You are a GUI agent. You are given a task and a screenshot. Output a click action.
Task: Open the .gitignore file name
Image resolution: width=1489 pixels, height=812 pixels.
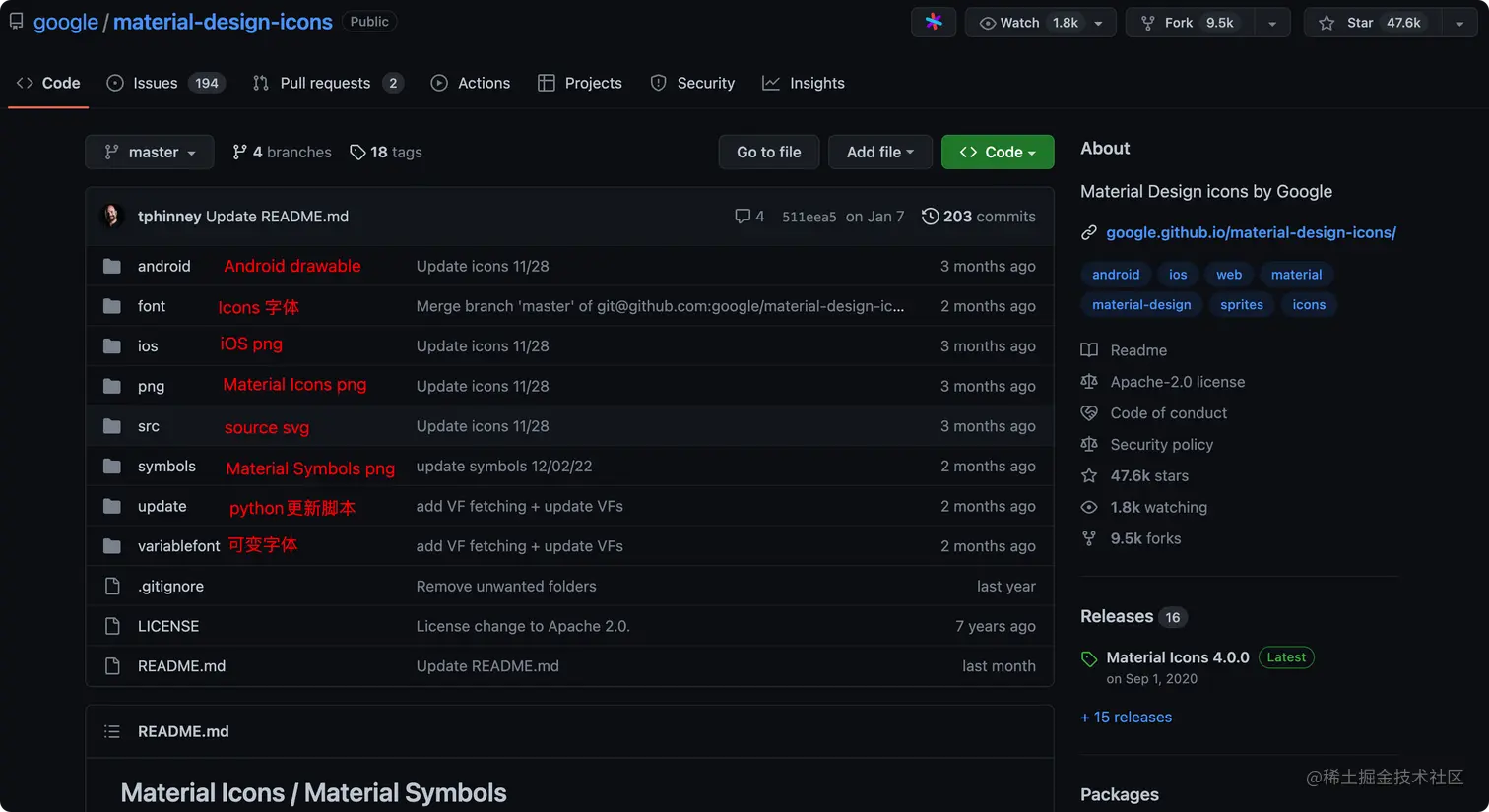pyautogui.click(x=170, y=587)
